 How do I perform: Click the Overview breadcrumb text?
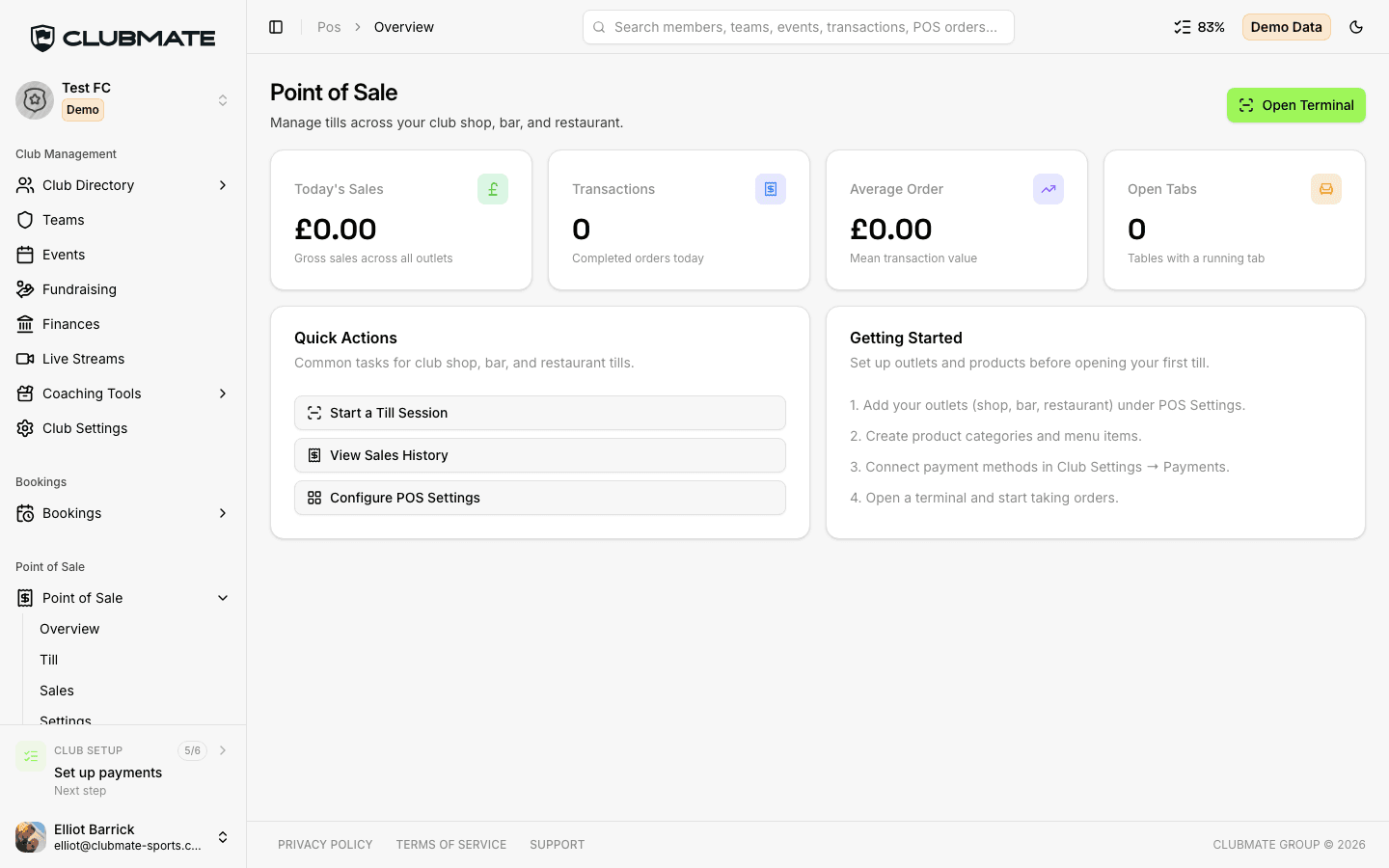[x=404, y=27]
